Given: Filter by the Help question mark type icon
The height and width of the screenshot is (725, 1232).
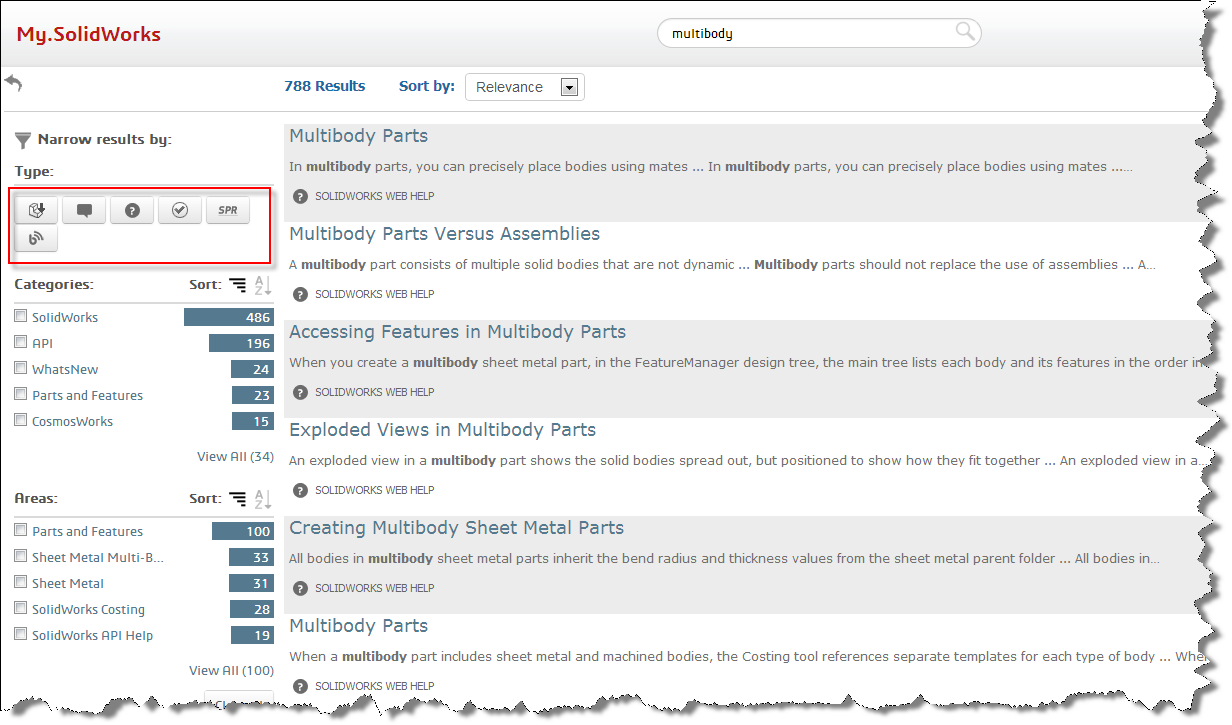Looking at the screenshot, I should coord(131,210).
